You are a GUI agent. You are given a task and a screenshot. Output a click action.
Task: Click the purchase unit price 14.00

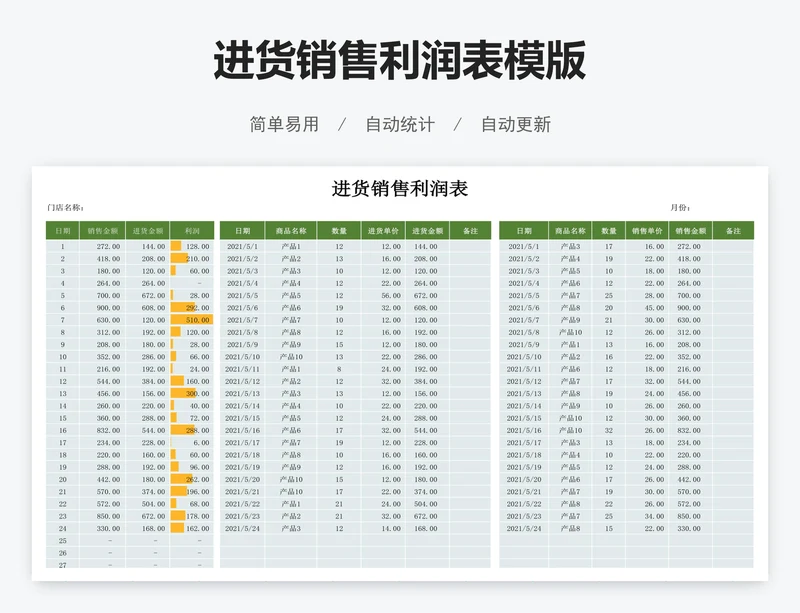click(383, 528)
